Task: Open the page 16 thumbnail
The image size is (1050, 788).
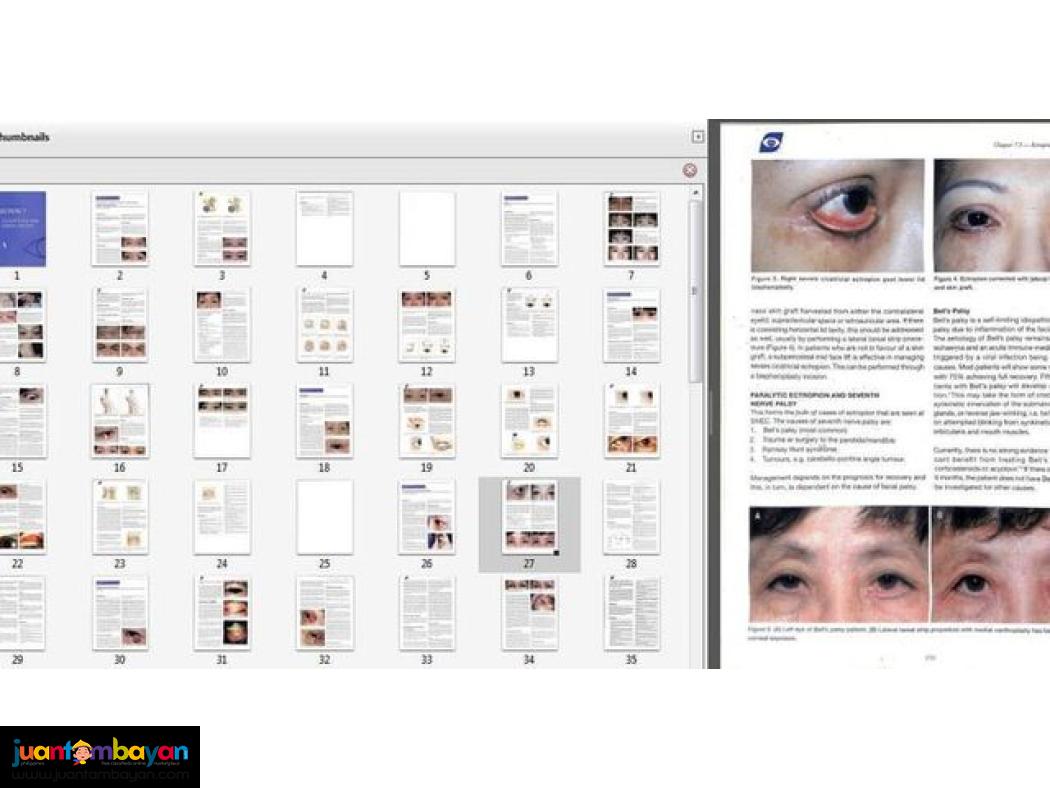Action: tap(120, 421)
